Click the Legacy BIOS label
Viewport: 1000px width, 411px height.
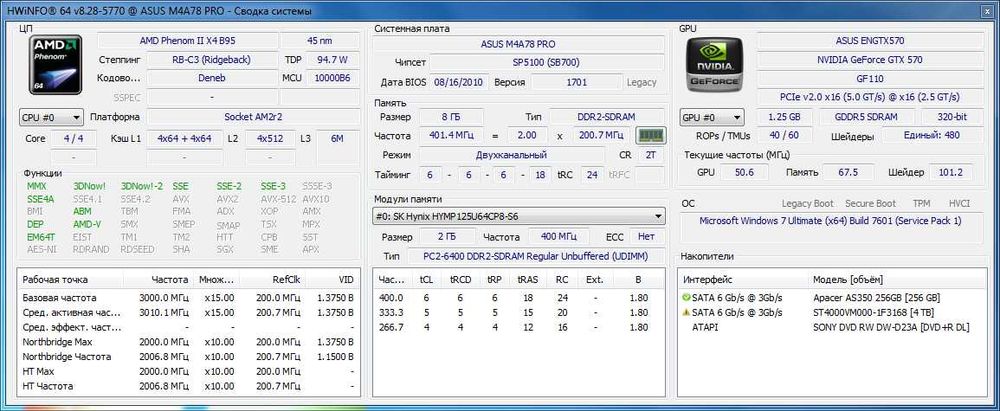point(641,82)
